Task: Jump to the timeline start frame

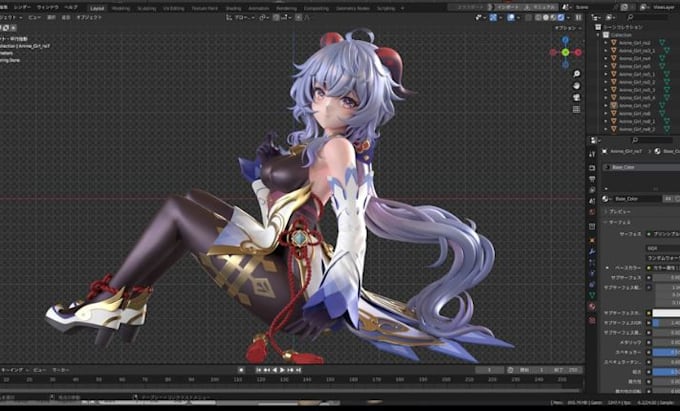Action: (259, 370)
